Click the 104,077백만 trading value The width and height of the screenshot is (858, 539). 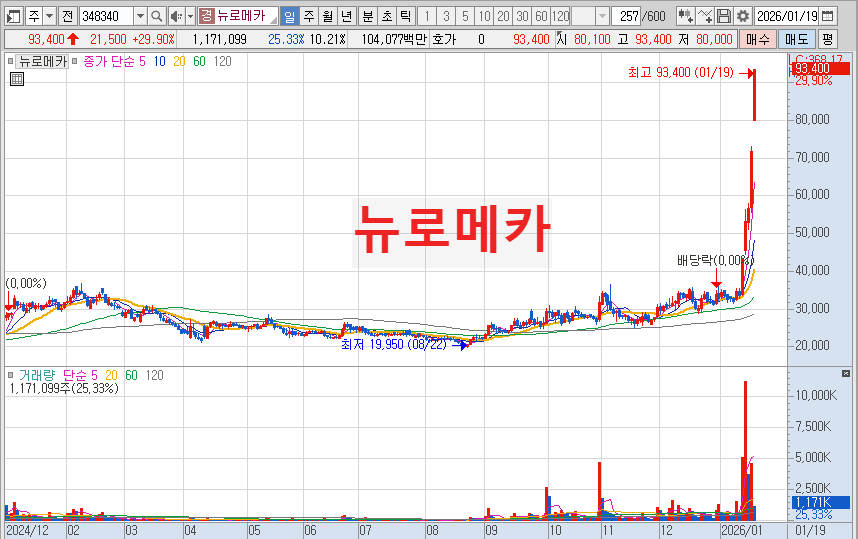394,39
